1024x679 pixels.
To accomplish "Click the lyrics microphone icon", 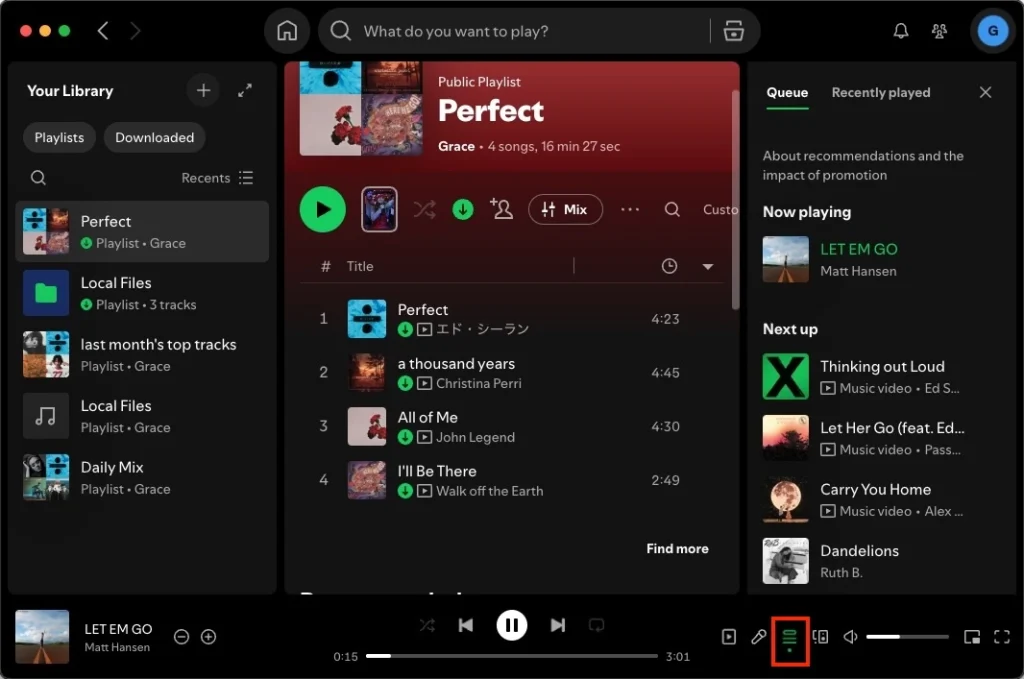I will click(x=758, y=636).
